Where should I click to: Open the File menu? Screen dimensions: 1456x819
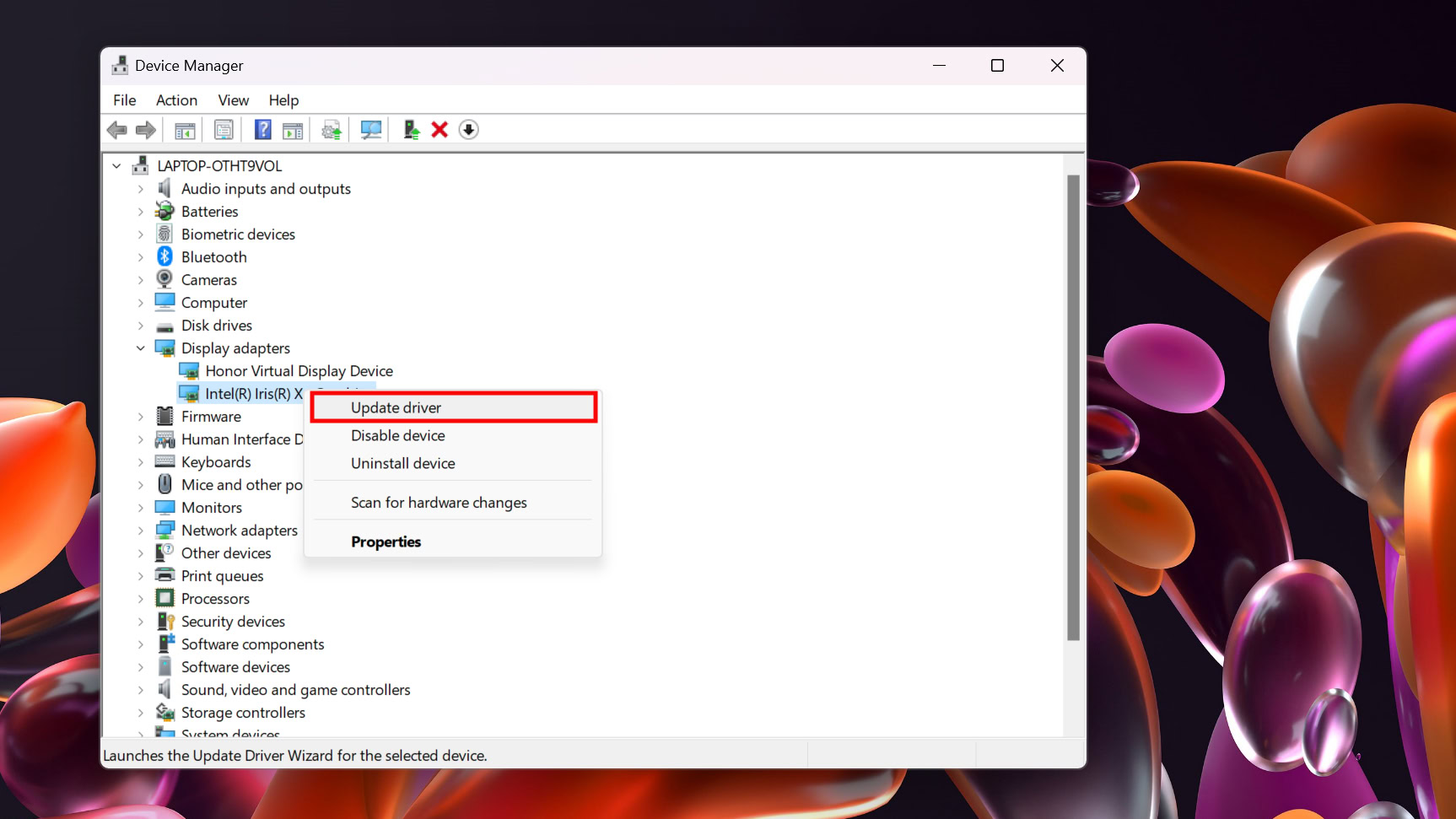[x=125, y=100]
